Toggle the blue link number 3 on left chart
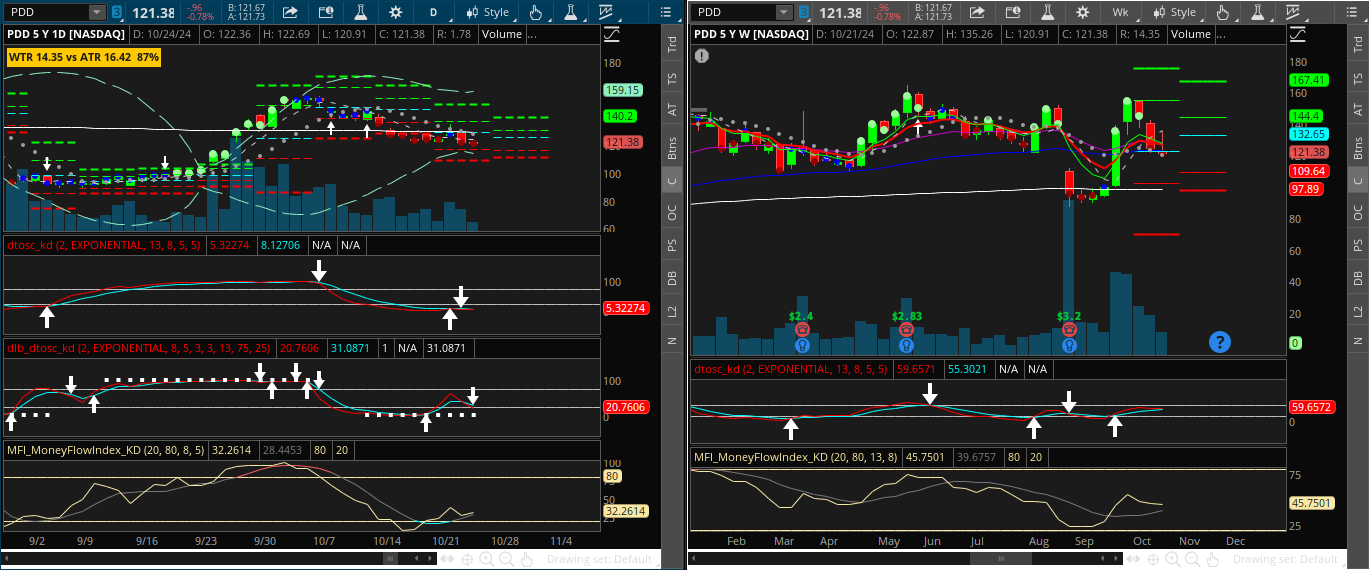 point(118,13)
